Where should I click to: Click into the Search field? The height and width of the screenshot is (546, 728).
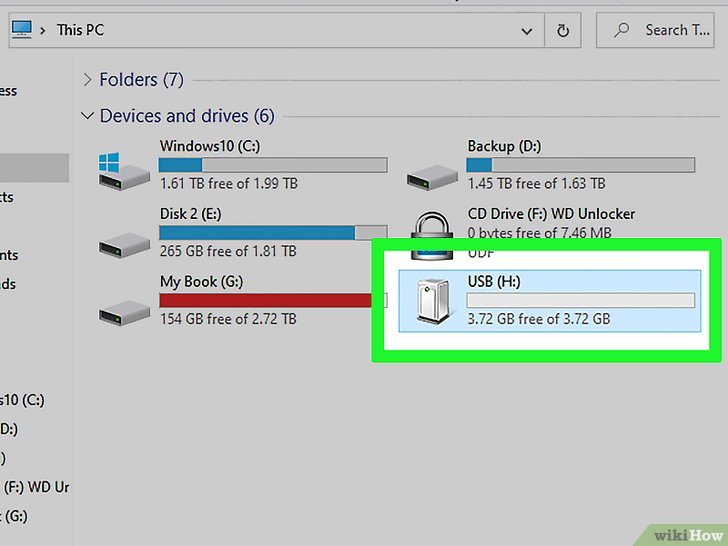(655, 31)
